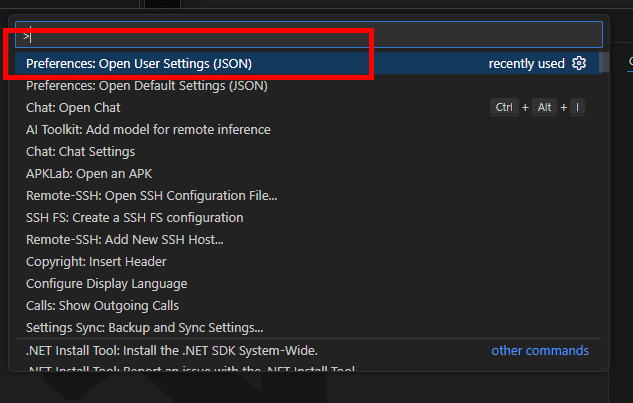Open Settings Sync: Backup and Sync Settings
The image size is (633, 403).
(144, 328)
